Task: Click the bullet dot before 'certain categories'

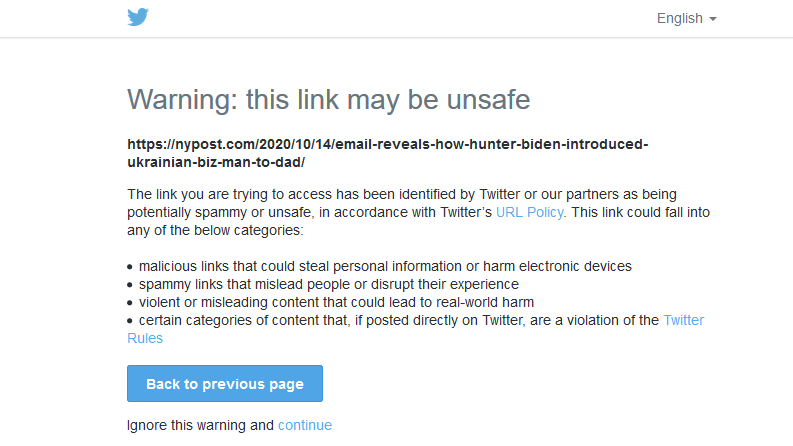Action: (x=130, y=321)
